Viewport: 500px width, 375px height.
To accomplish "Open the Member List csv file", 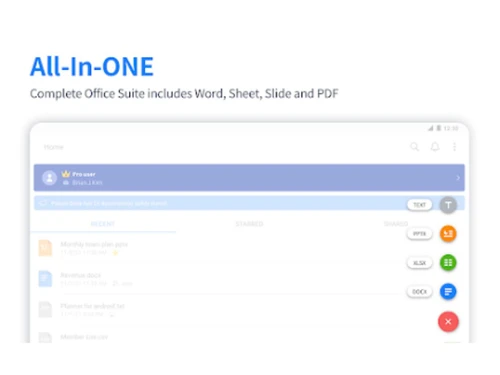I will pos(213,337).
